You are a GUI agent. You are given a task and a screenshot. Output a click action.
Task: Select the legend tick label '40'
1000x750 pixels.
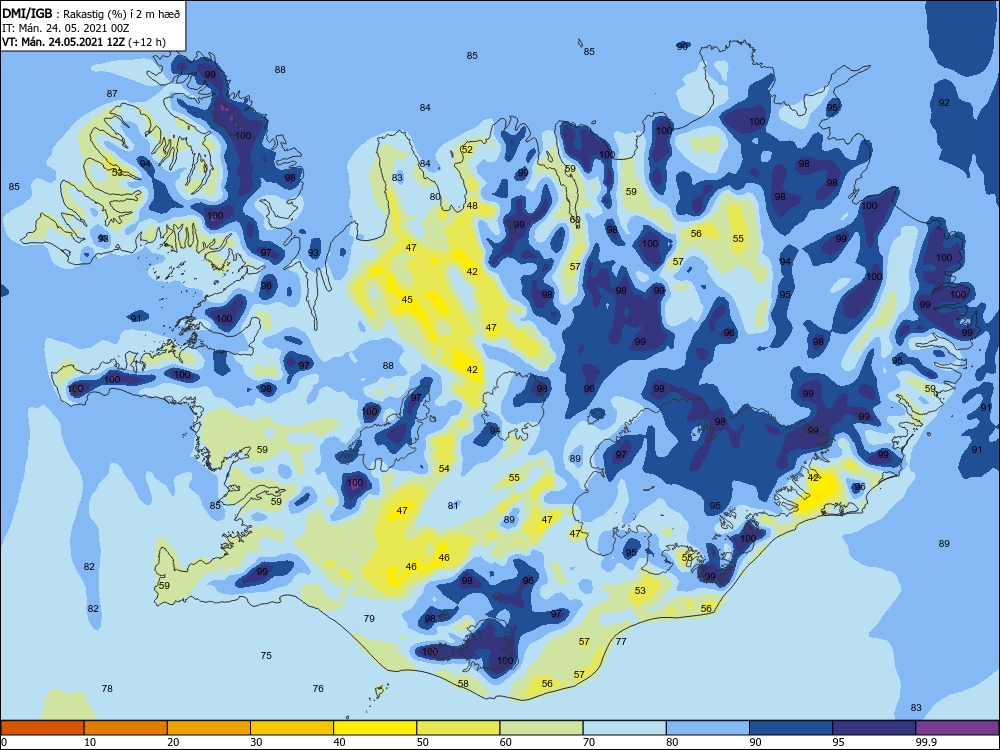(340, 742)
